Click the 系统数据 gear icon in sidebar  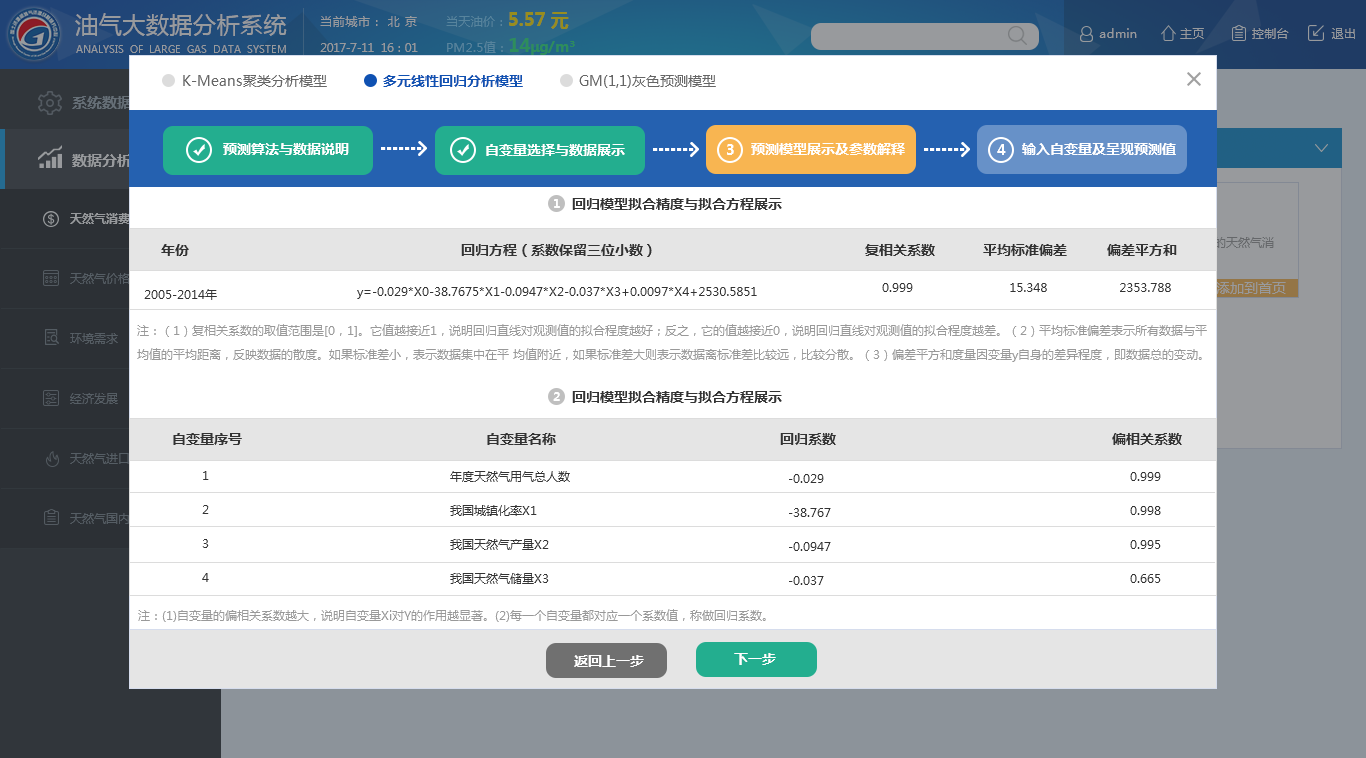(x=50, y=103)
